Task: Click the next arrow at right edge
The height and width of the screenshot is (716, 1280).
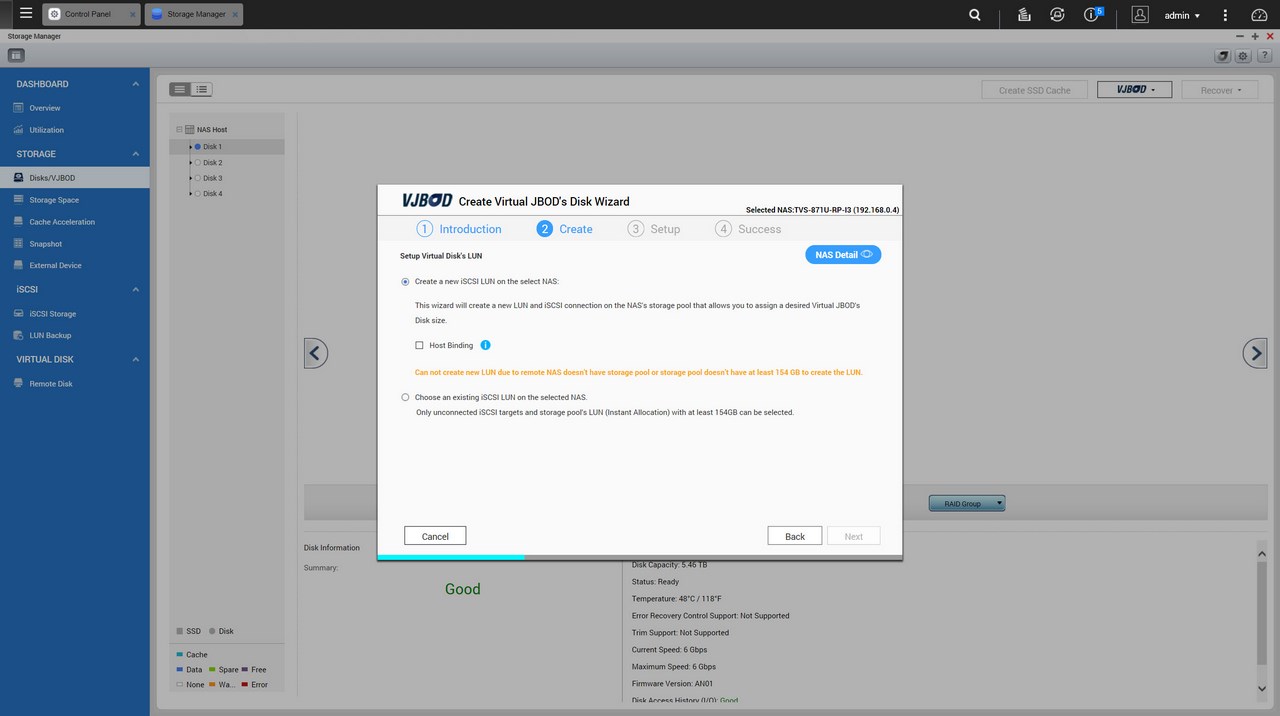Action: [x=1255, y=353]
